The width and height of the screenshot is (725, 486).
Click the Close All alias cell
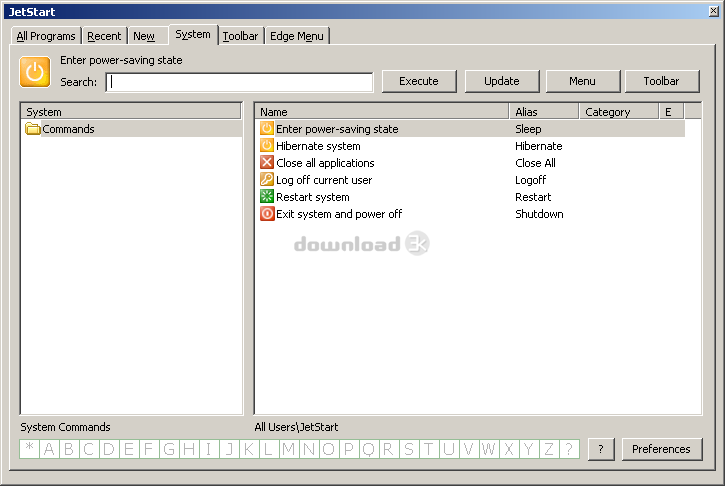[535, 163]
